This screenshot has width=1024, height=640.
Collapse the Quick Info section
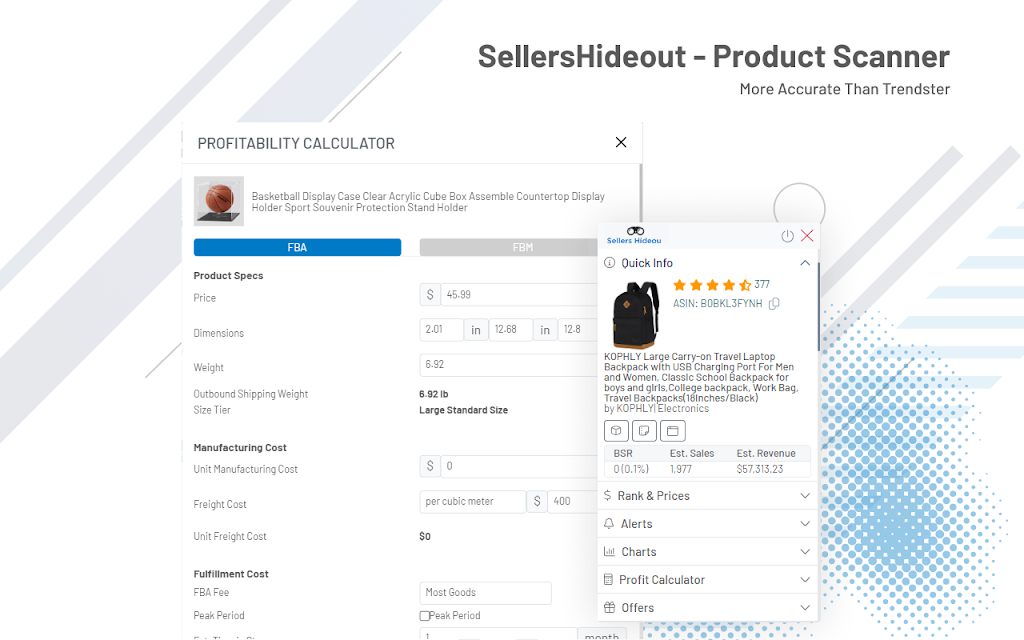(805, 263)
